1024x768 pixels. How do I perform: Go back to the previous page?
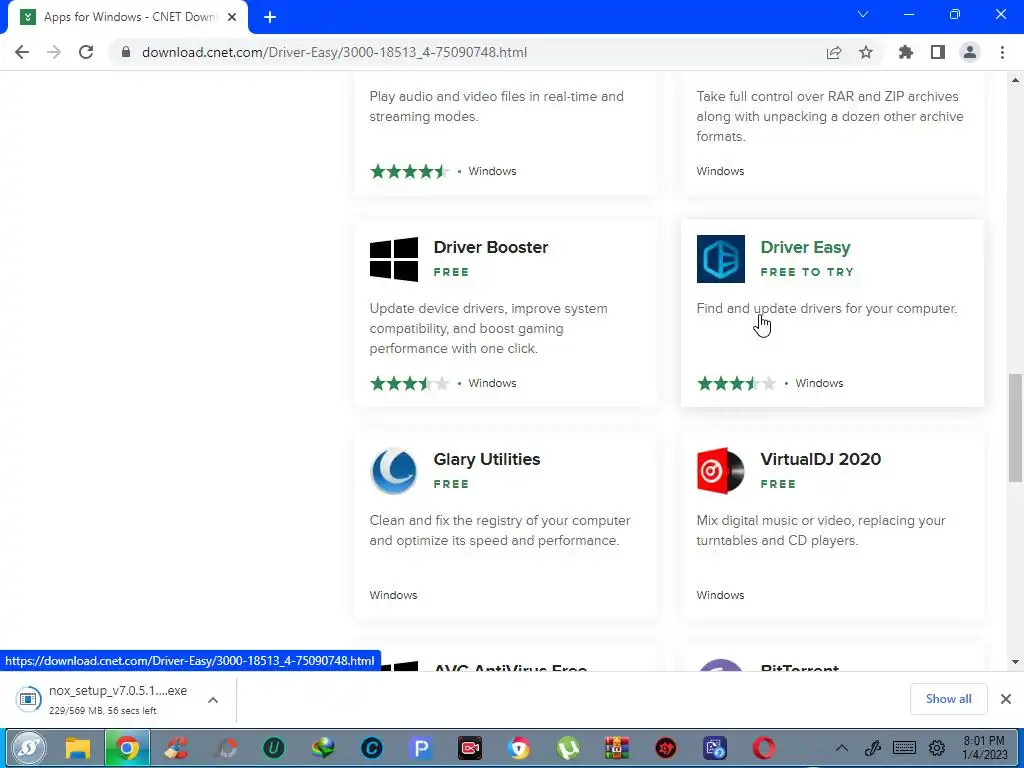22,52
